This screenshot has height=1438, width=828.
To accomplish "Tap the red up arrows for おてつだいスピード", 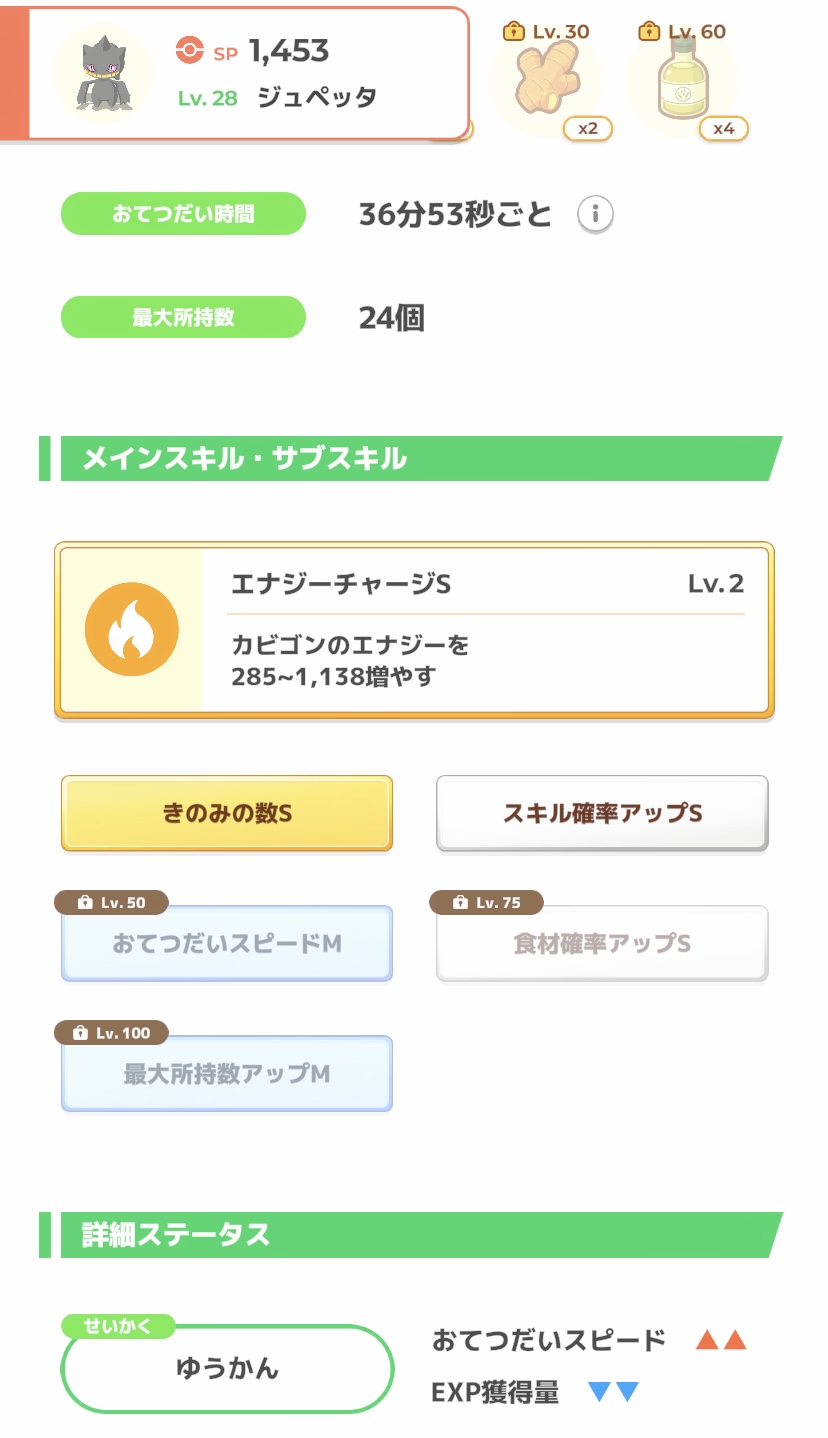I will 721,1340.
